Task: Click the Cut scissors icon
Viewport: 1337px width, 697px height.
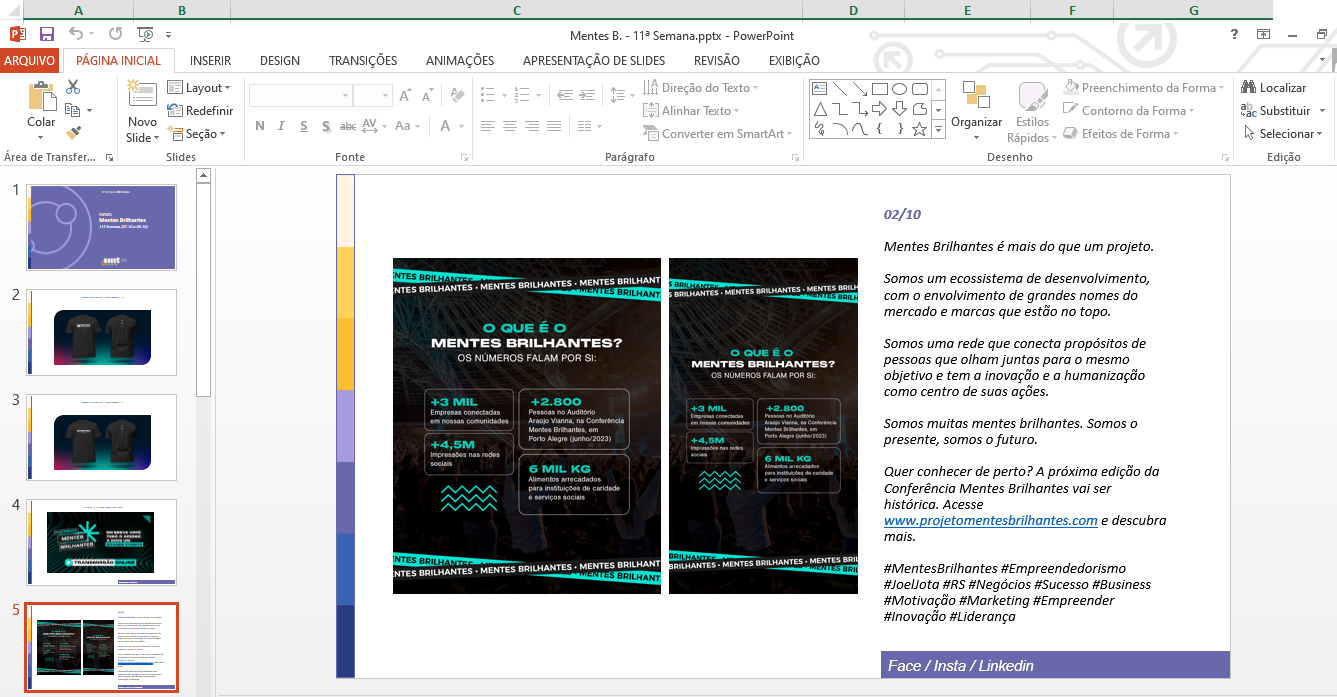Action: coord(73,87)
